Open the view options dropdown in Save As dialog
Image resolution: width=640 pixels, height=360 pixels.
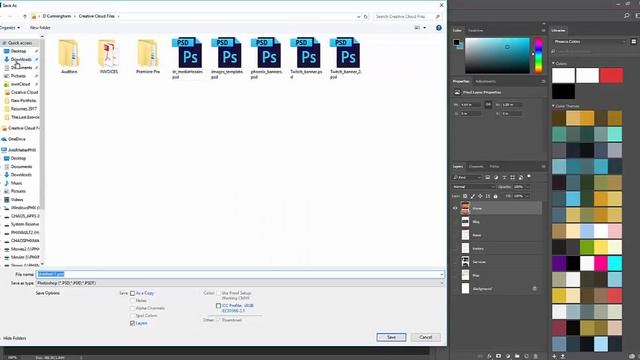pyautogui.click(x=424, y=28)
